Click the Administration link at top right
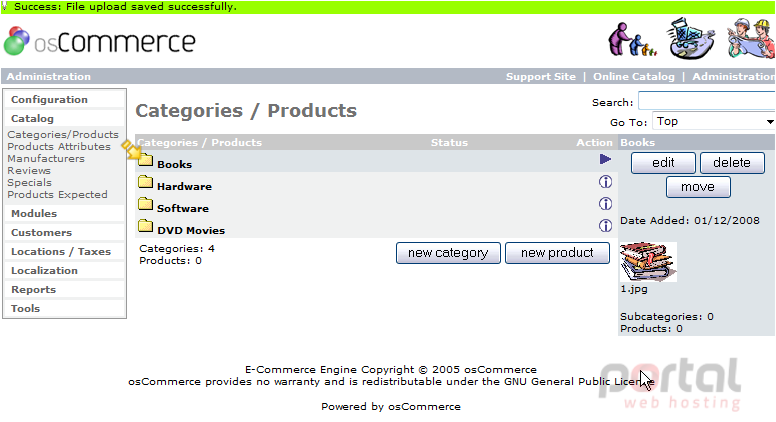This screenshot has width=776, height=422. pos(733,77)
